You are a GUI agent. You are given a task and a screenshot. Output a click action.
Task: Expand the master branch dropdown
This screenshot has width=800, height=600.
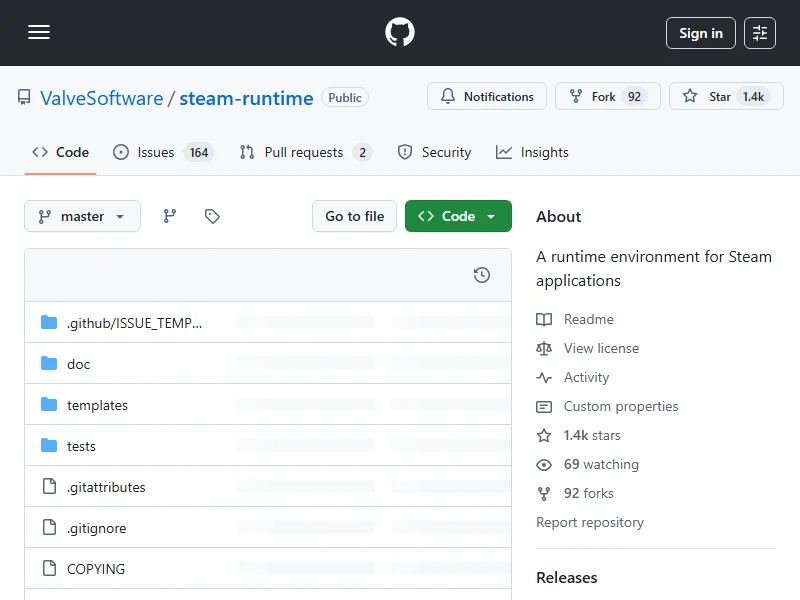[x=82, y=216]
